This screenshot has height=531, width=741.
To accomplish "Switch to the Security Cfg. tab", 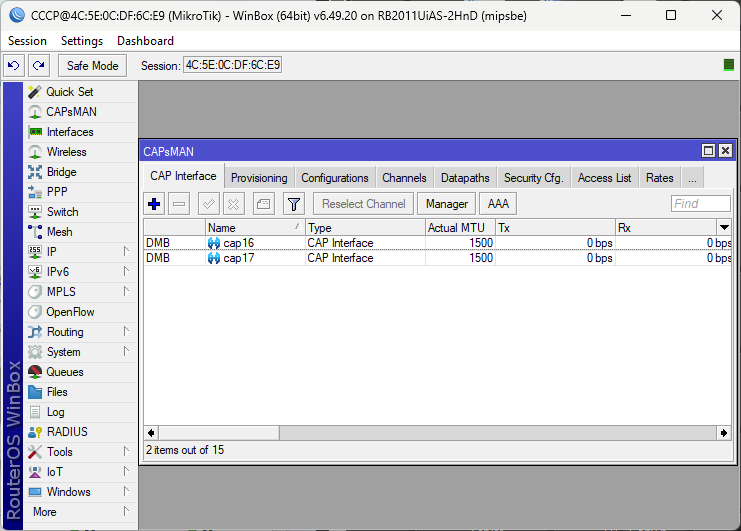I will [x=534, y=178].
